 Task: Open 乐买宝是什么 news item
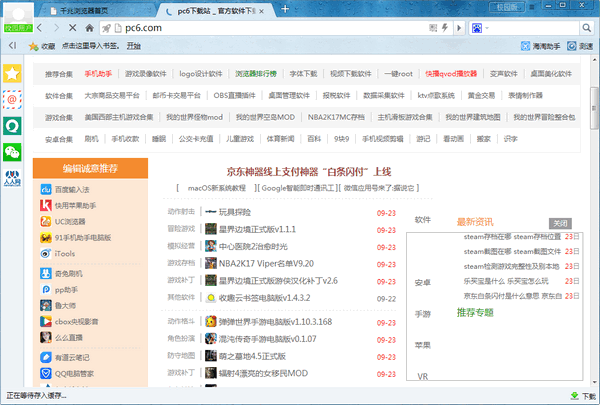(x=506, y=281)
